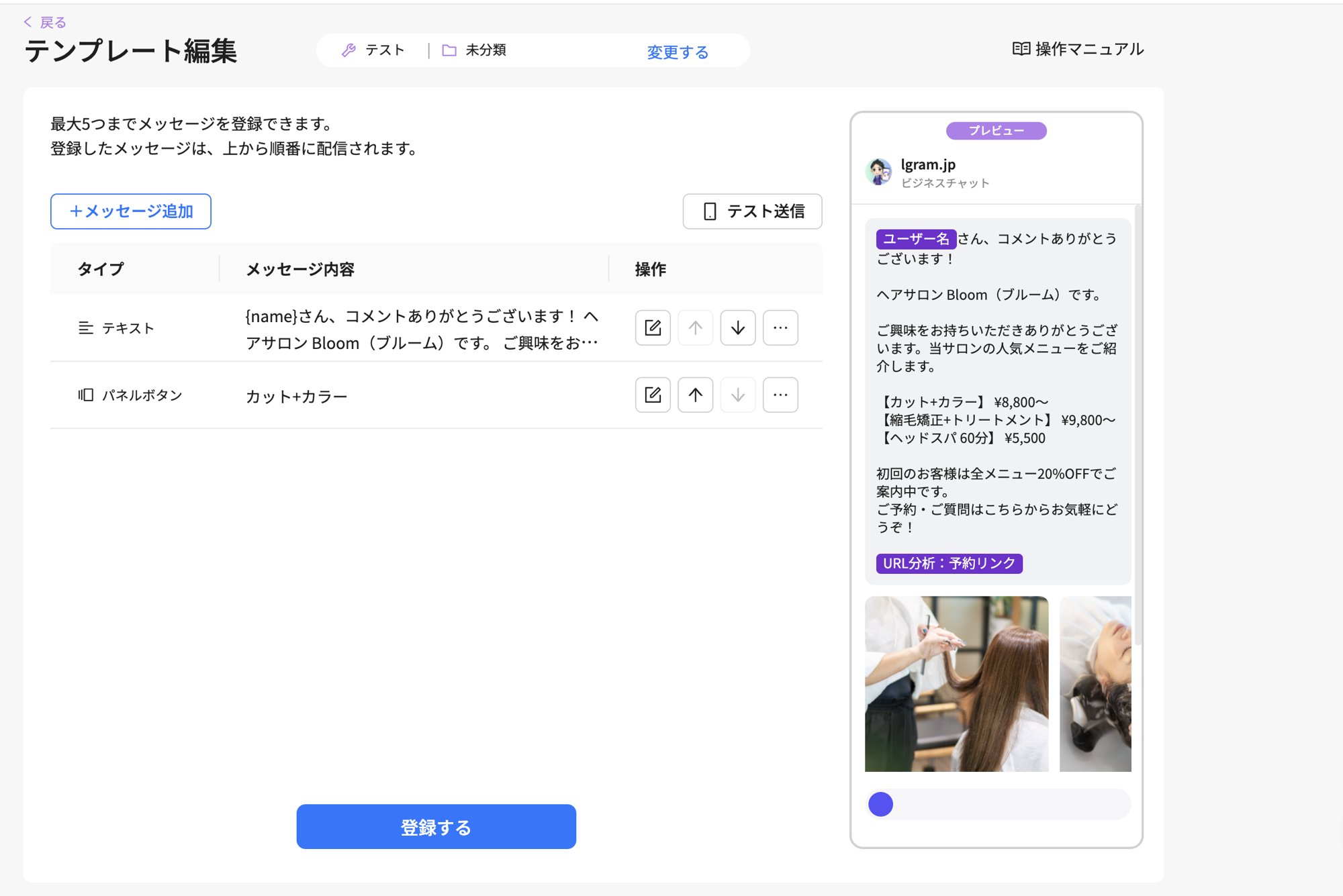Viewport: 1343px width, 896px height.
Task: Click purple circle in preview input bar
Action: (880, 803)
